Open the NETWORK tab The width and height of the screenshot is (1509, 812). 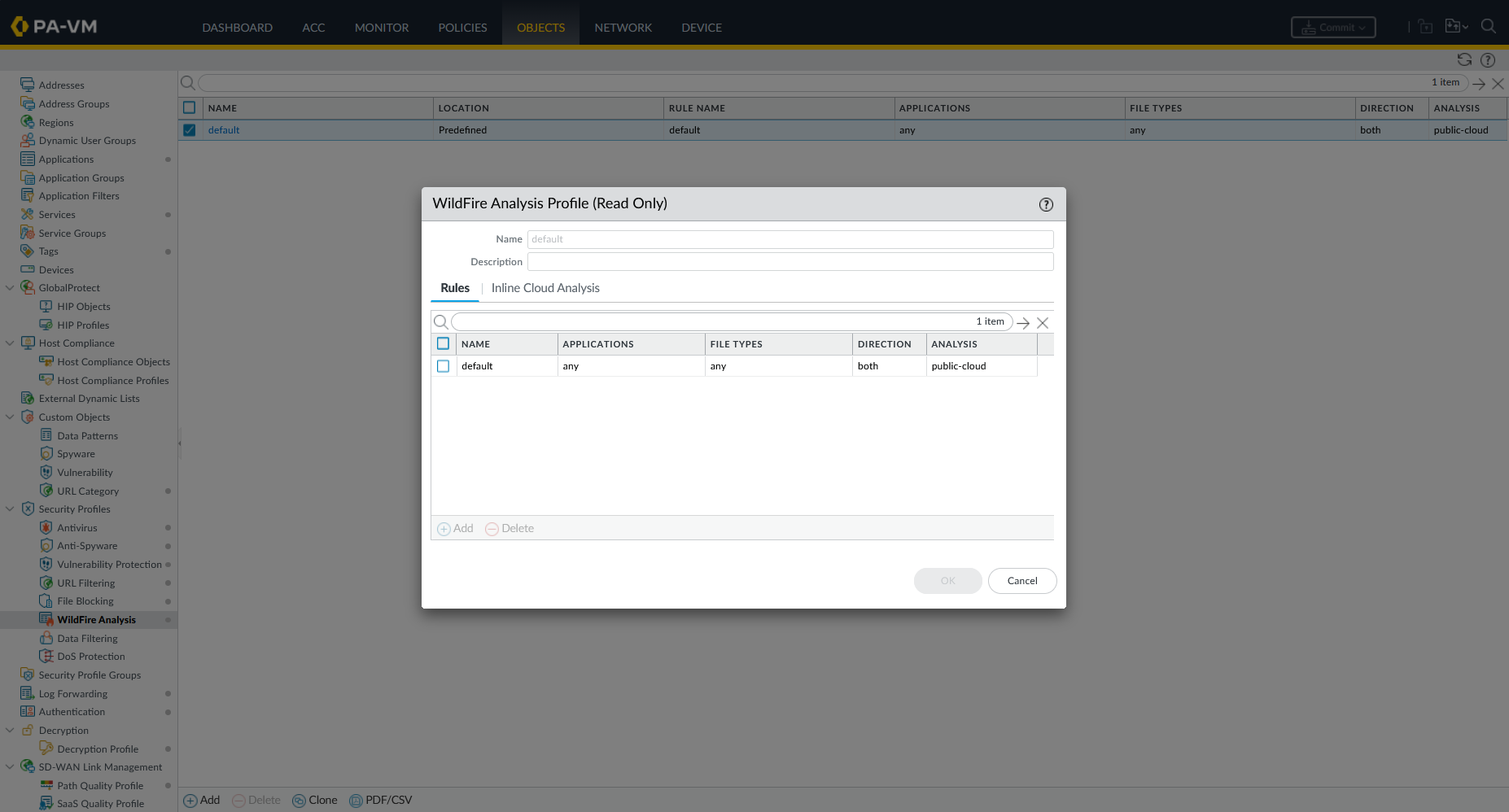pos(623,28)
